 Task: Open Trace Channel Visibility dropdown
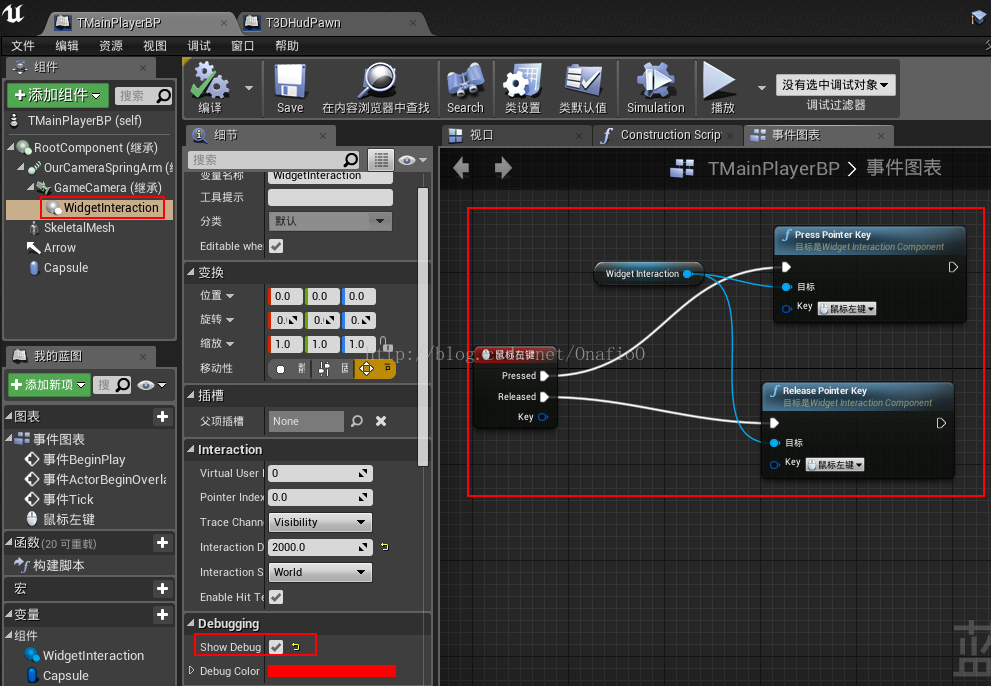(320, 522)
